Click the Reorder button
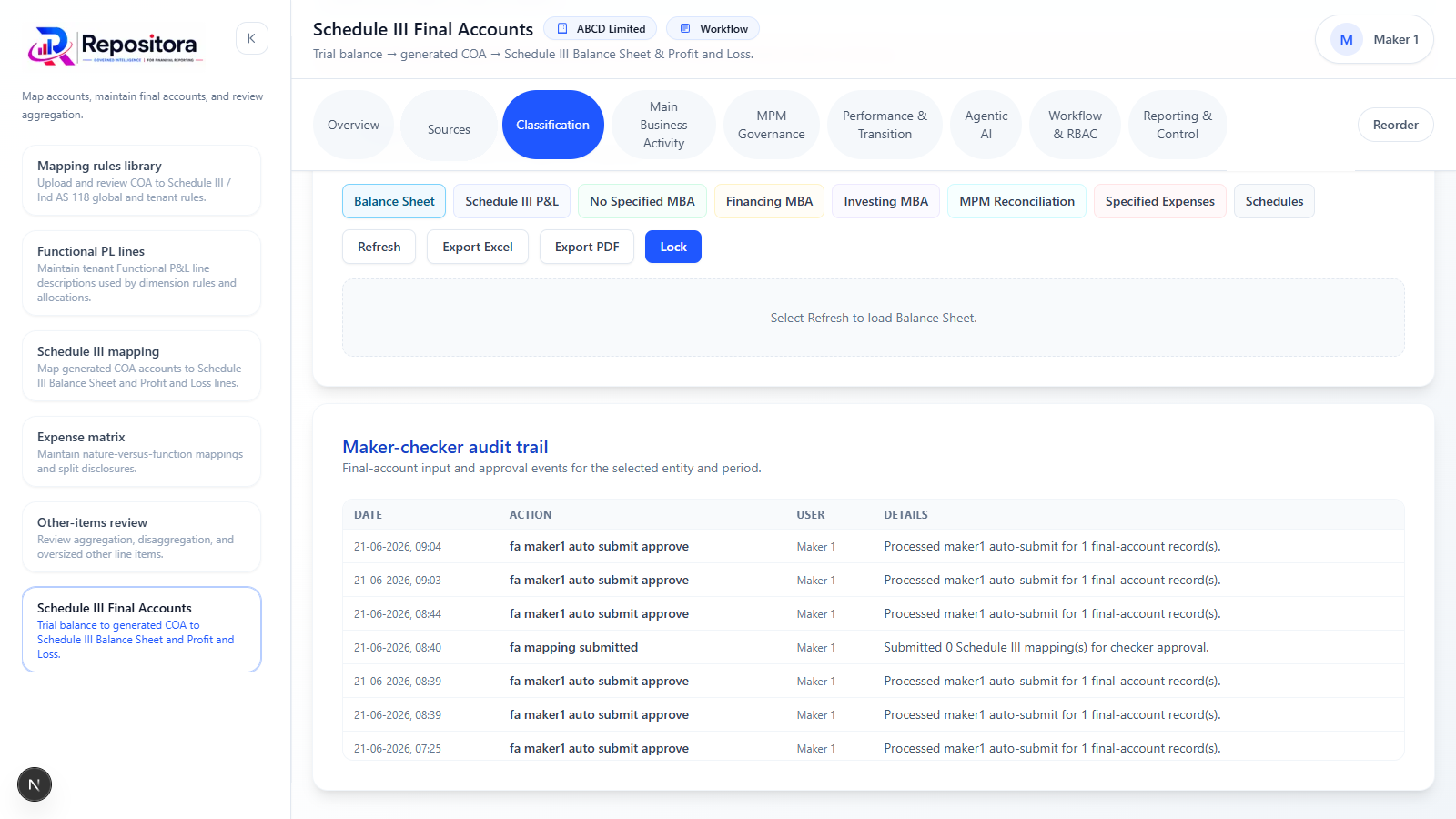 [1395, 125]
